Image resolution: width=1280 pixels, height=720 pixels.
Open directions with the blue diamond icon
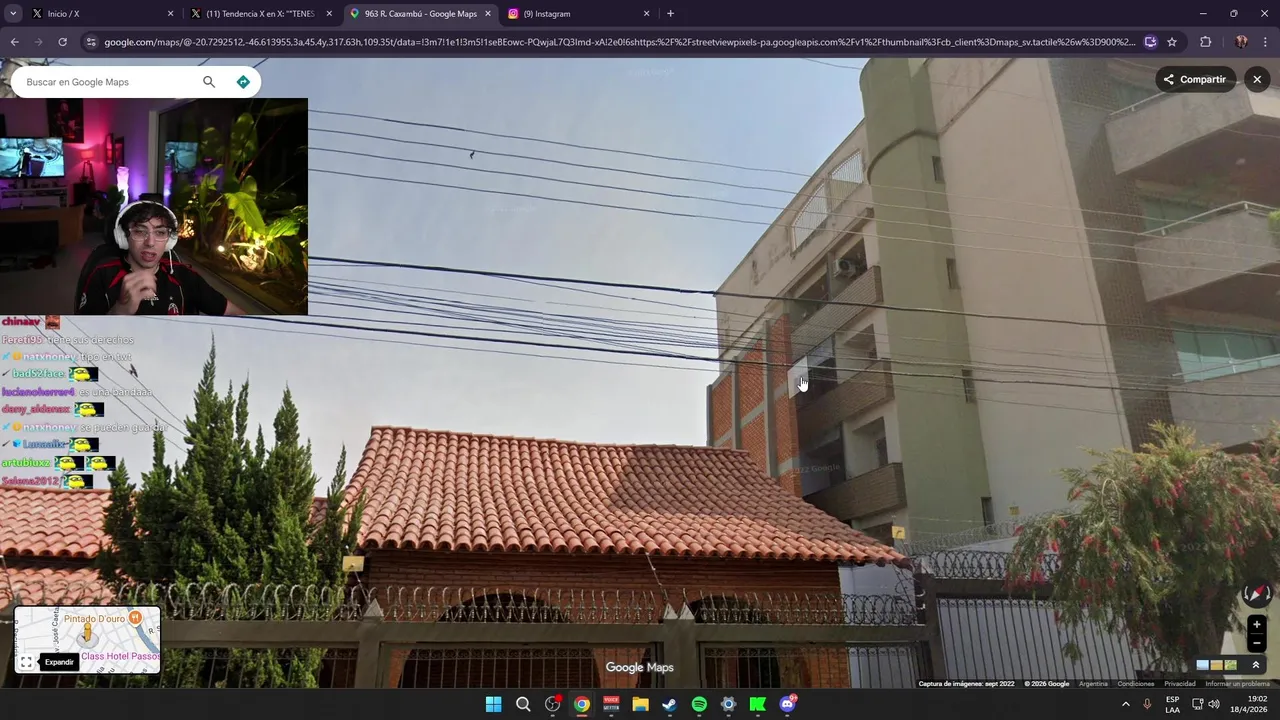[243, 82]
